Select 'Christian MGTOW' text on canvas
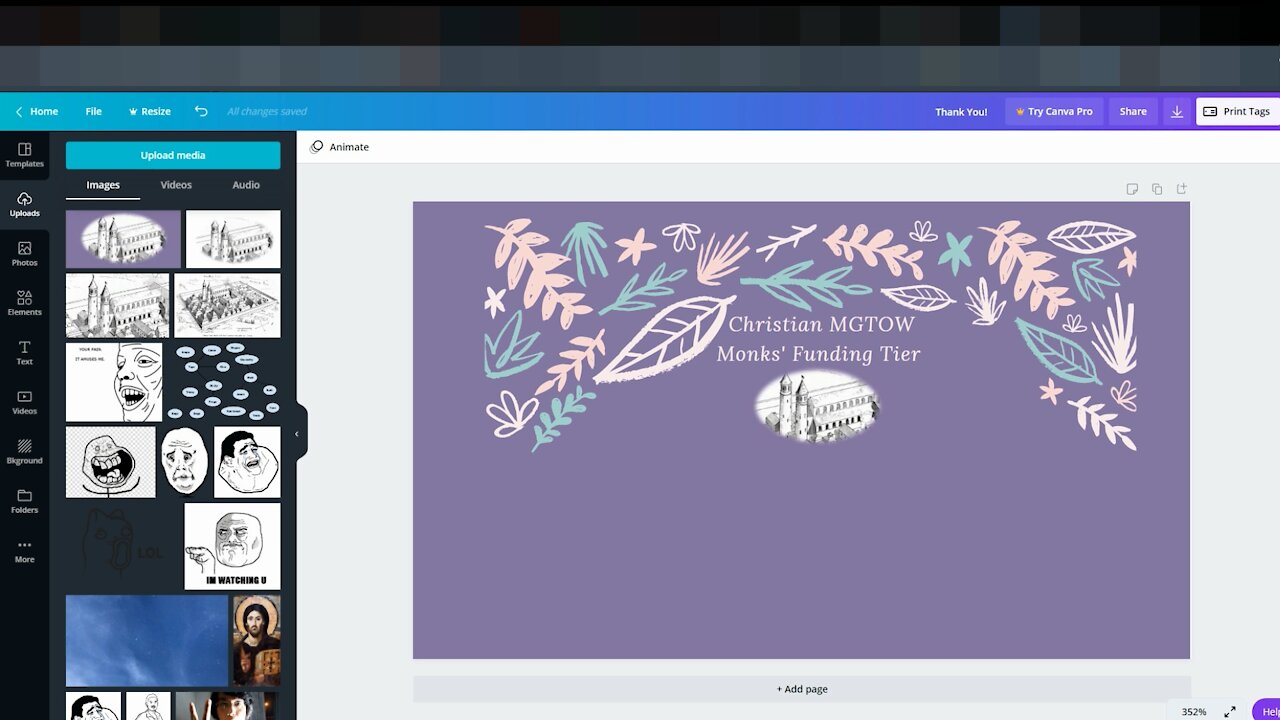The height and width of the screenshot is (720, 1280). [821, 324]
